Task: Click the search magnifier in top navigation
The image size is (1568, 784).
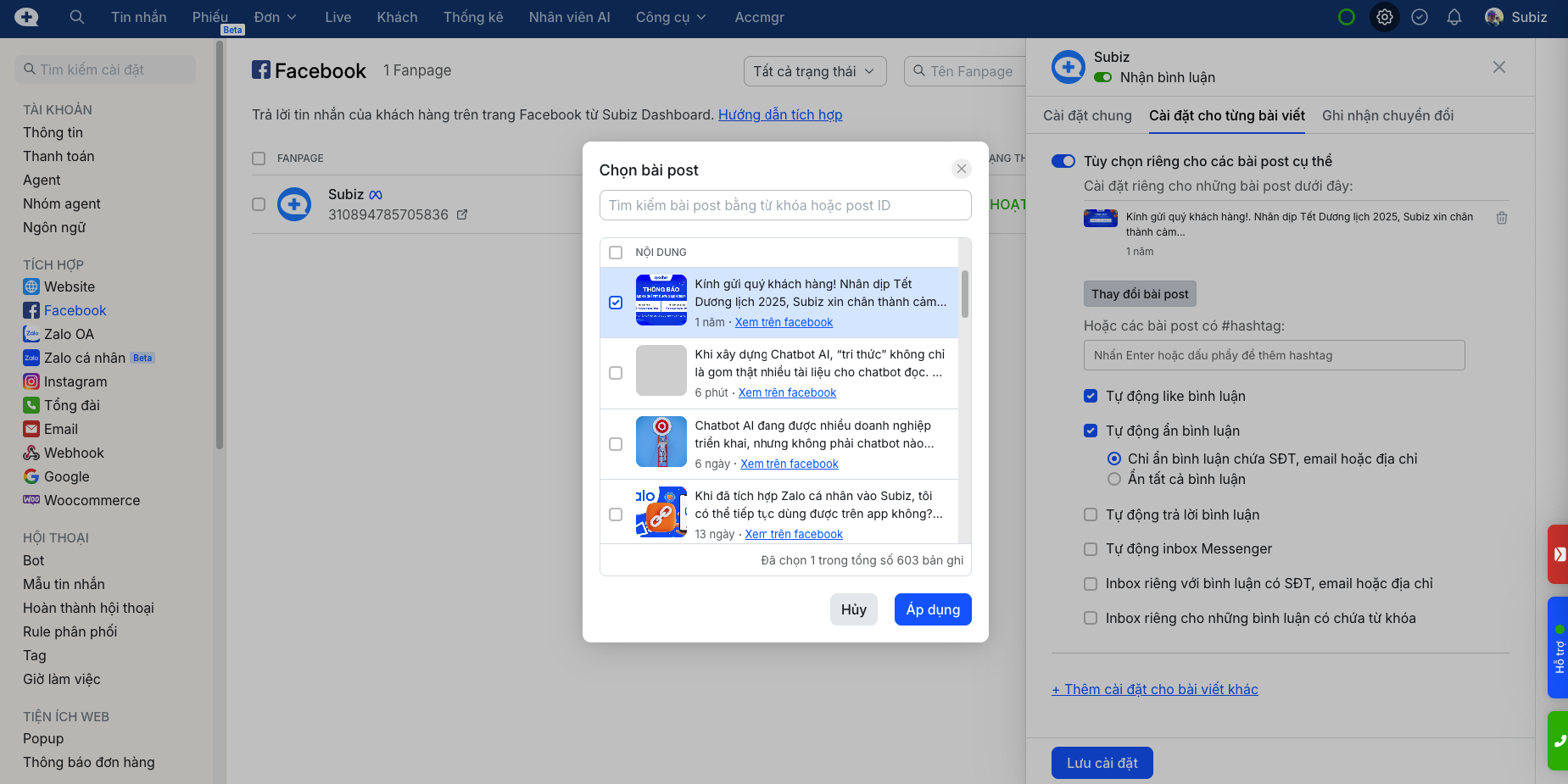Action: coord(76,17)
